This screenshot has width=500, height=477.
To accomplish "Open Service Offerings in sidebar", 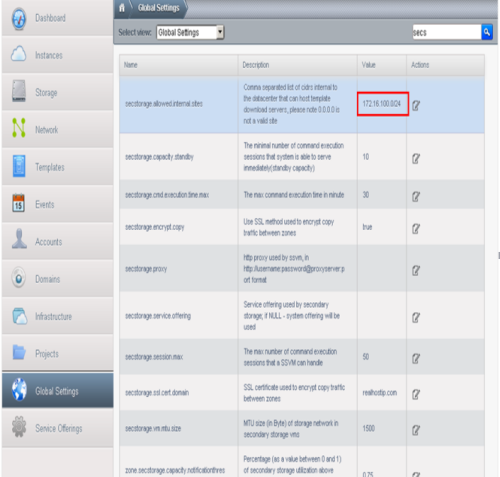I will coord(59,428).
